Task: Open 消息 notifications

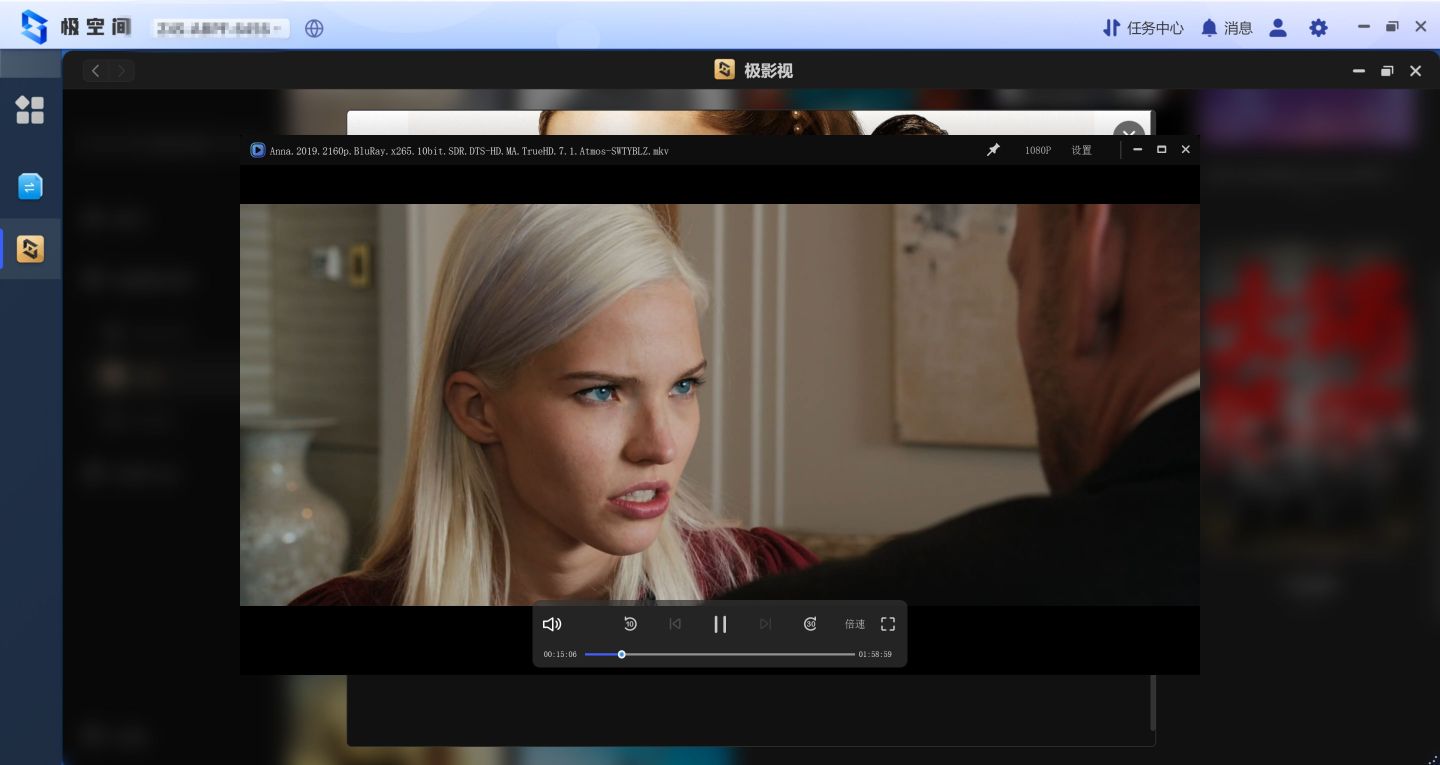Action: 1226,28
